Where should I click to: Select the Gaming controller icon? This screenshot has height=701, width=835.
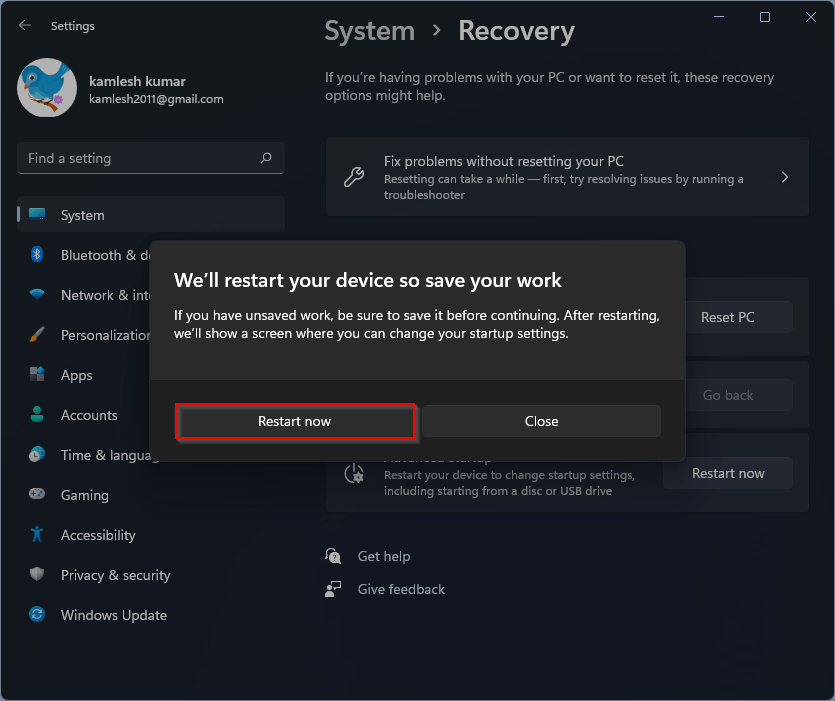pyautogui.click(x=37, y=495)
